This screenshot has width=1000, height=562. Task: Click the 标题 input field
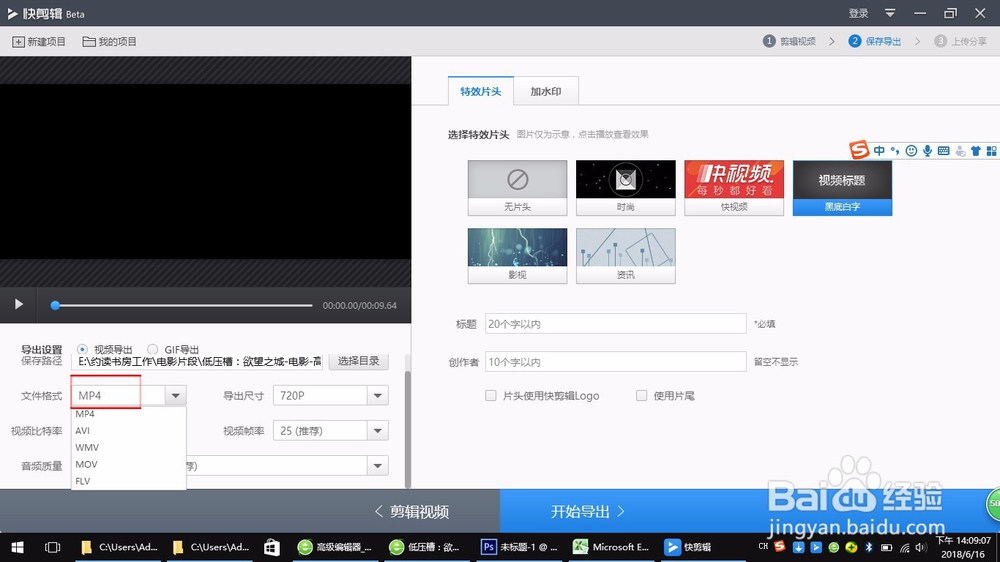pyautogui.click(x=615, y=324)
